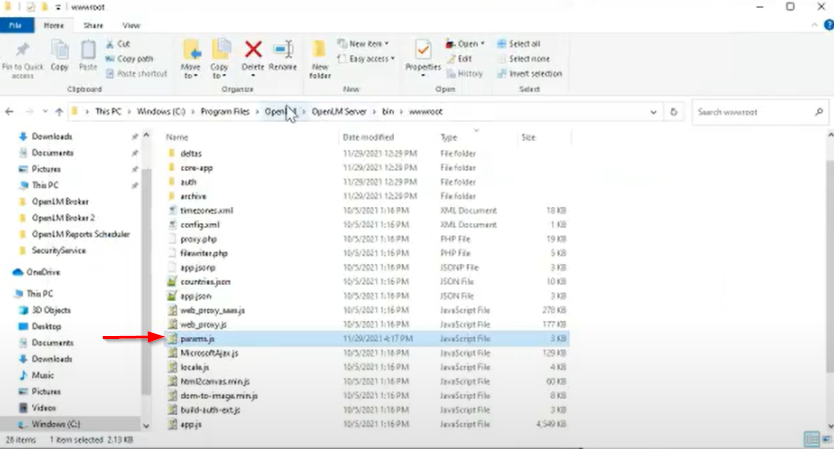Open the View ribbon tab
This screenshot has width=834, height=449.
pyautogui.click(x=131, y=24)
